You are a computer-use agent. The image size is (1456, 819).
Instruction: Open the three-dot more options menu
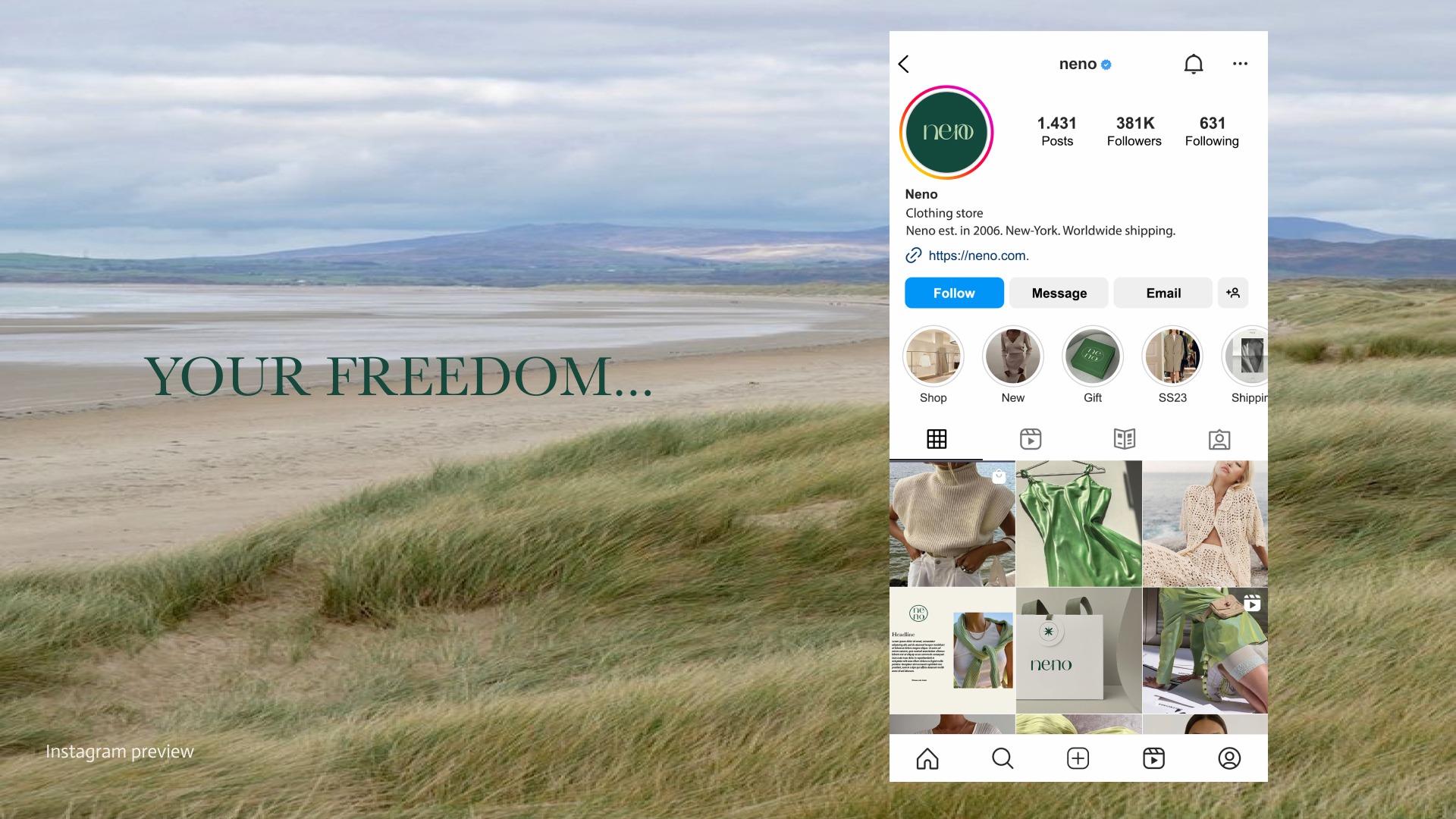(1240, 64)
